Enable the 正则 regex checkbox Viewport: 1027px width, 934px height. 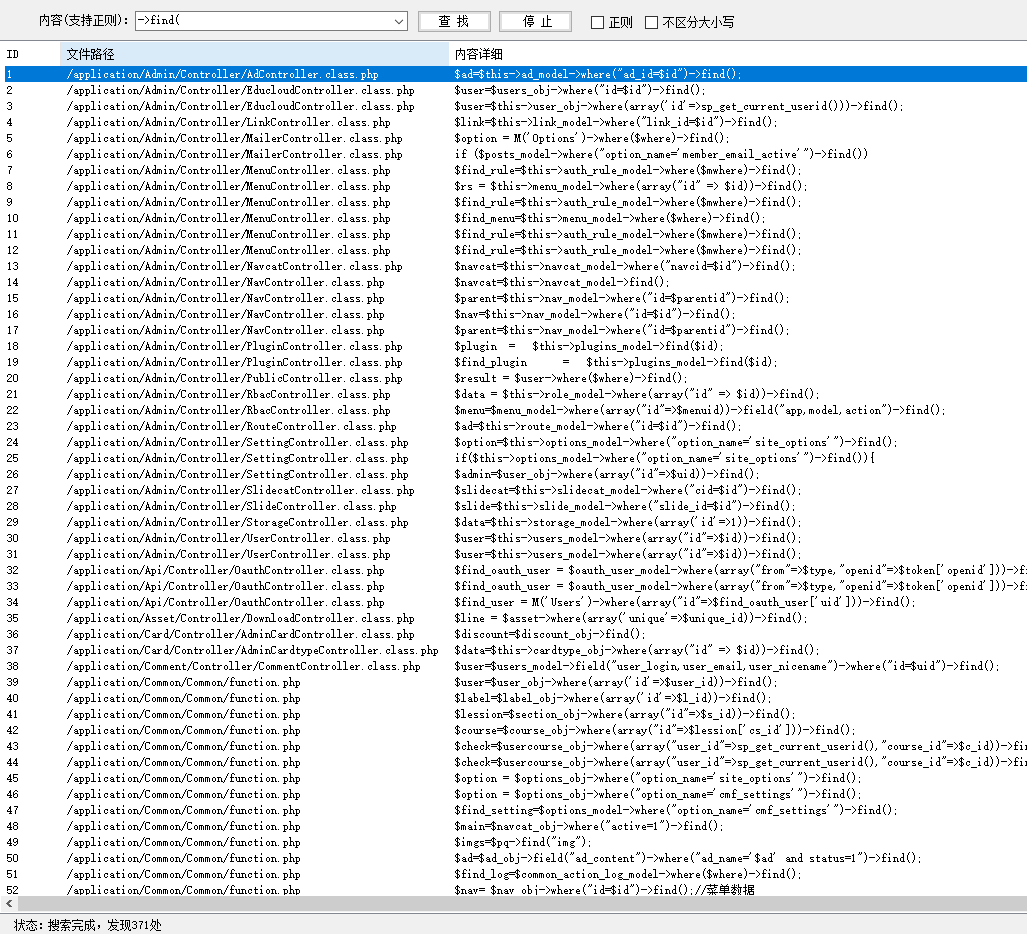(597, 22)
